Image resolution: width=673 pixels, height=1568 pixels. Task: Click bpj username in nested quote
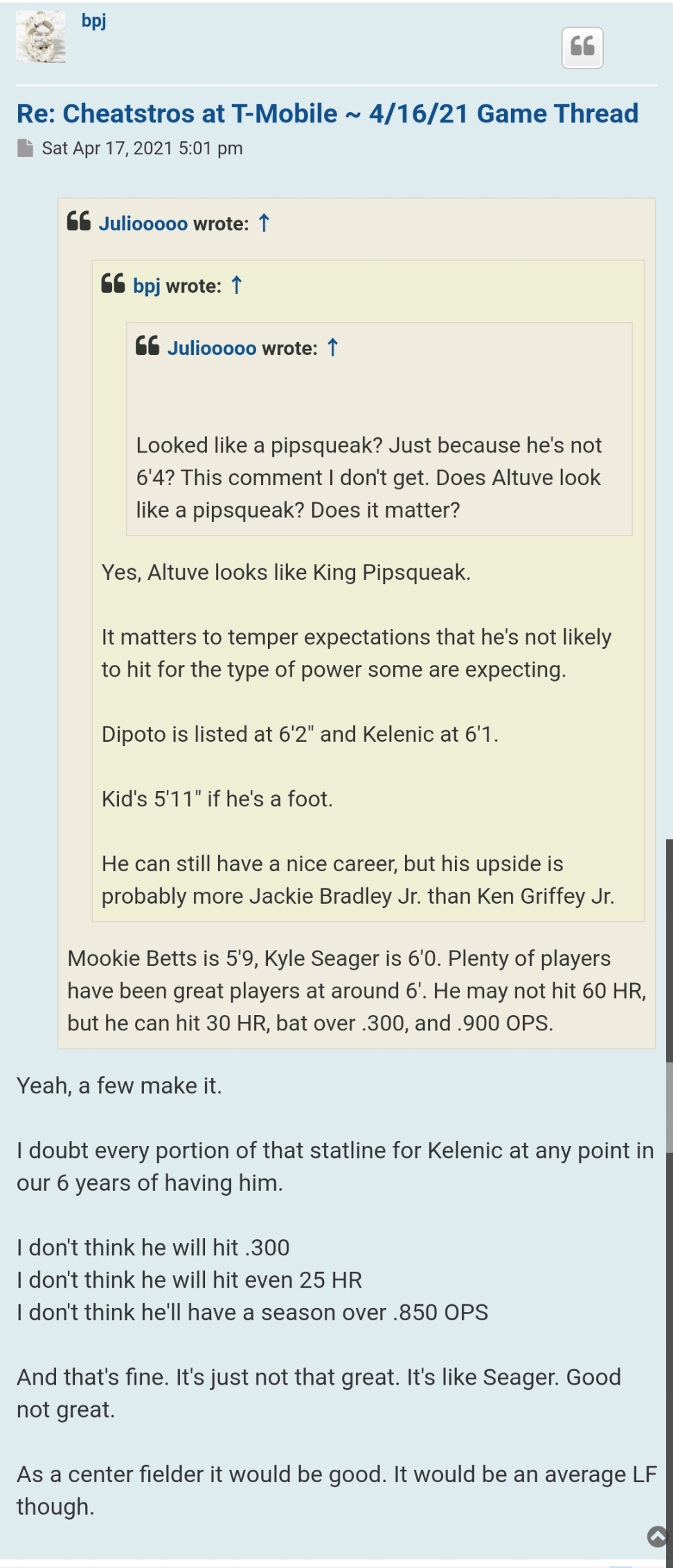[x=146, y=286]
